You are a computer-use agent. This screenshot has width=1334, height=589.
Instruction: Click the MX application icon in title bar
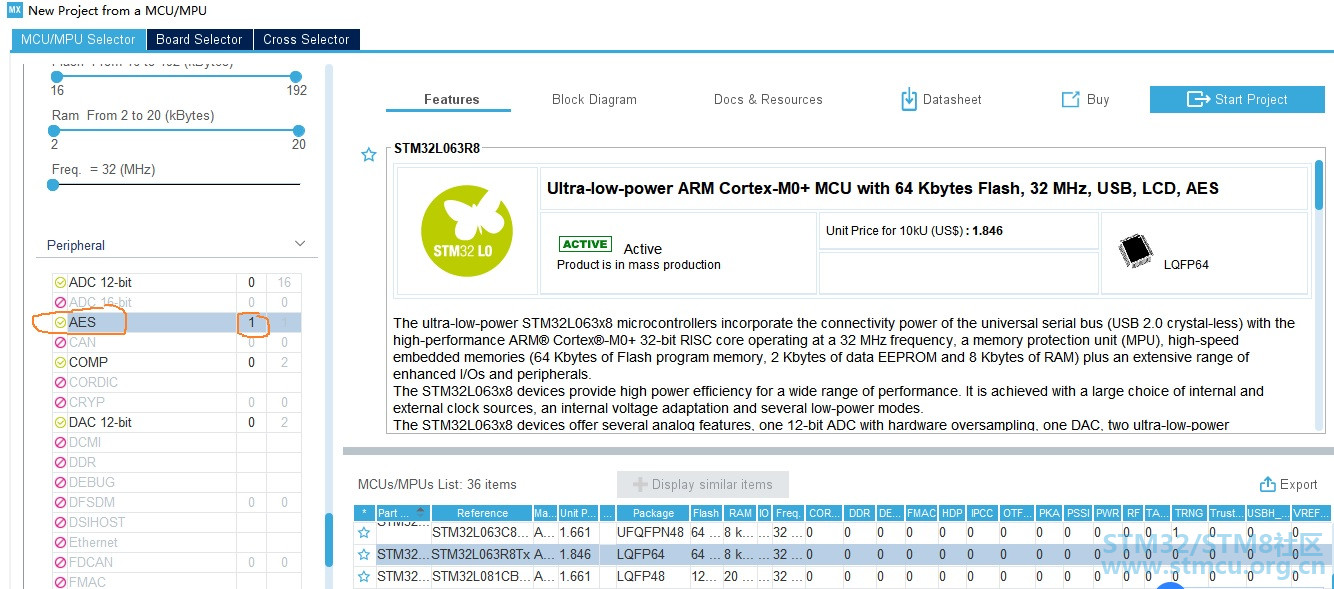(14, 10)
